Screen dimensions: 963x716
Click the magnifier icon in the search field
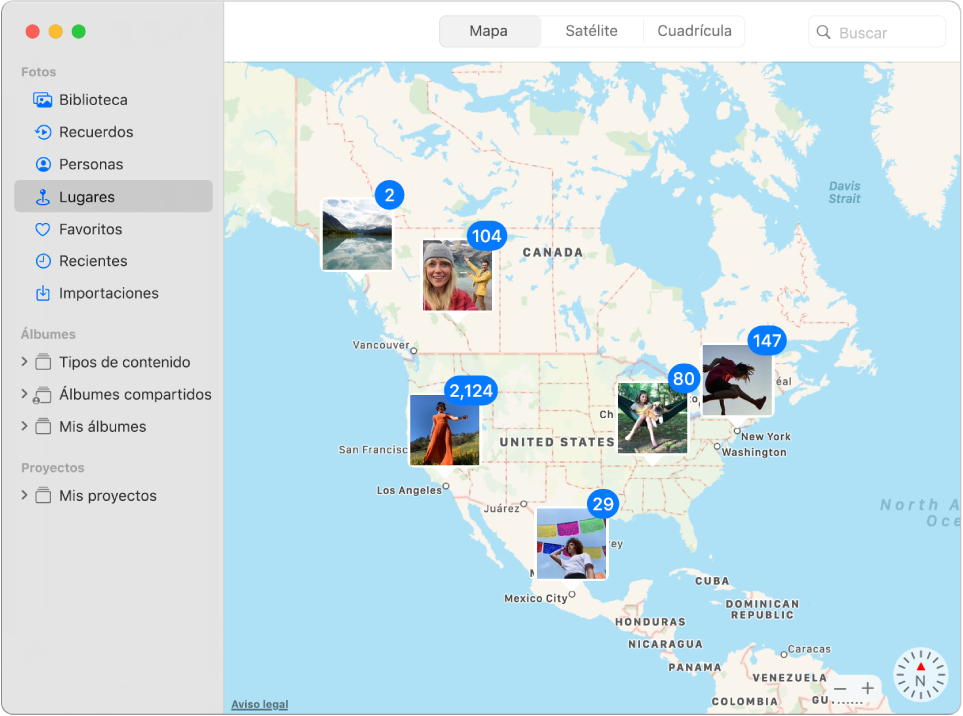coord(823,31)
